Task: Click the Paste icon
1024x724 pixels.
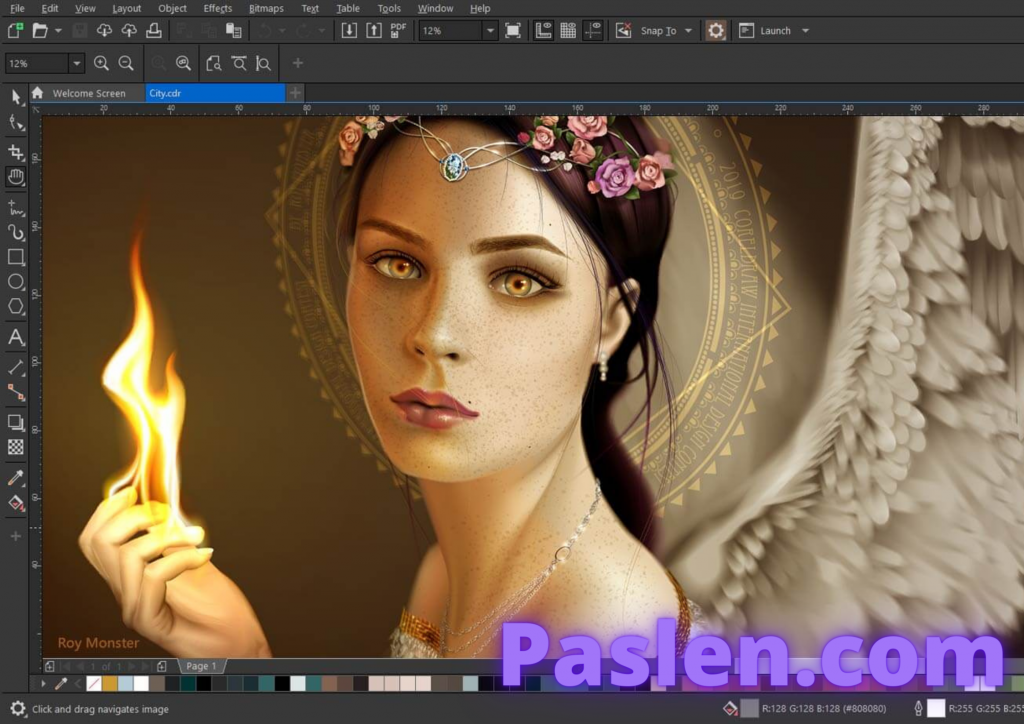Action: [x=233, y=30]
